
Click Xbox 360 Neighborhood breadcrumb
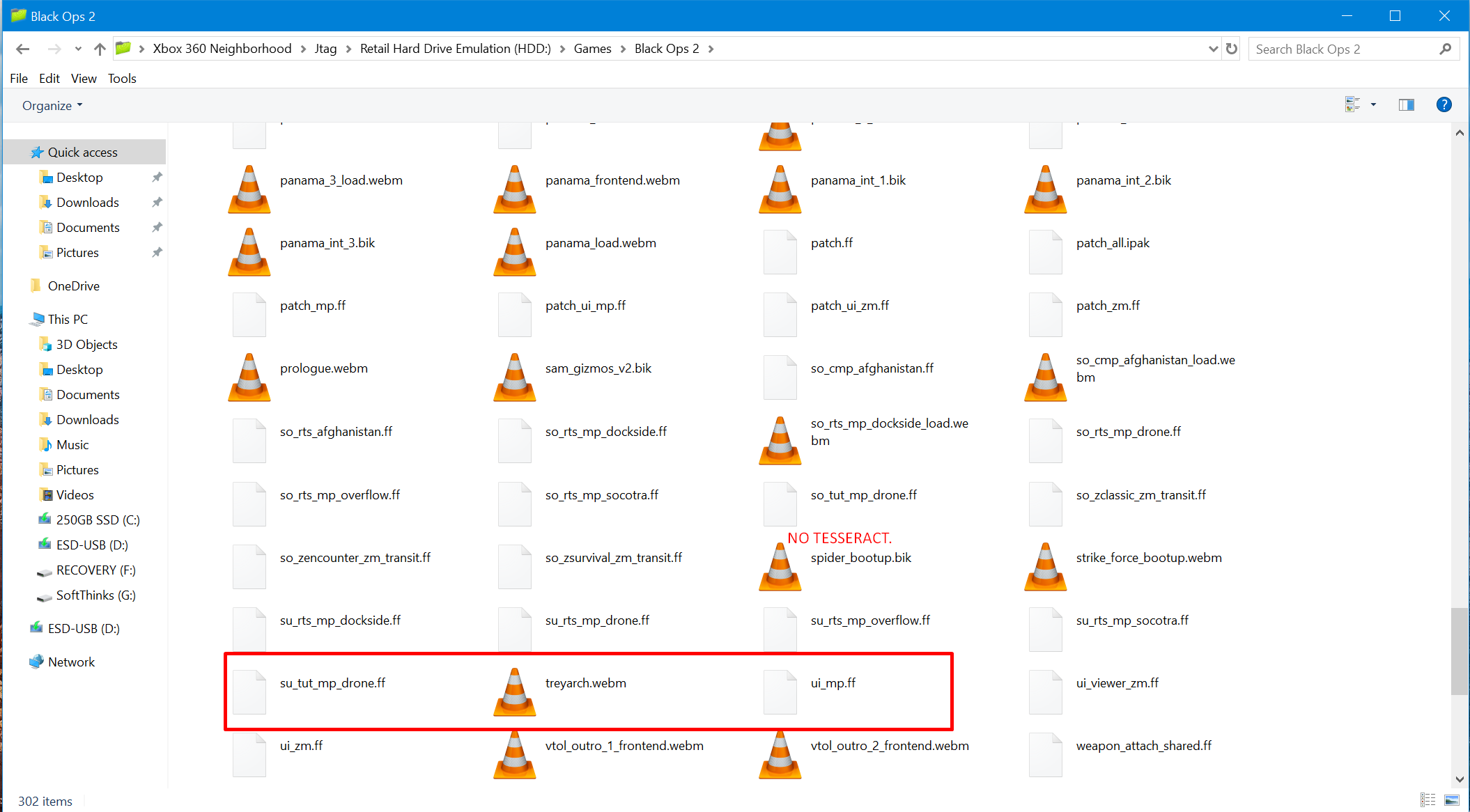click(x=222, y=49)
